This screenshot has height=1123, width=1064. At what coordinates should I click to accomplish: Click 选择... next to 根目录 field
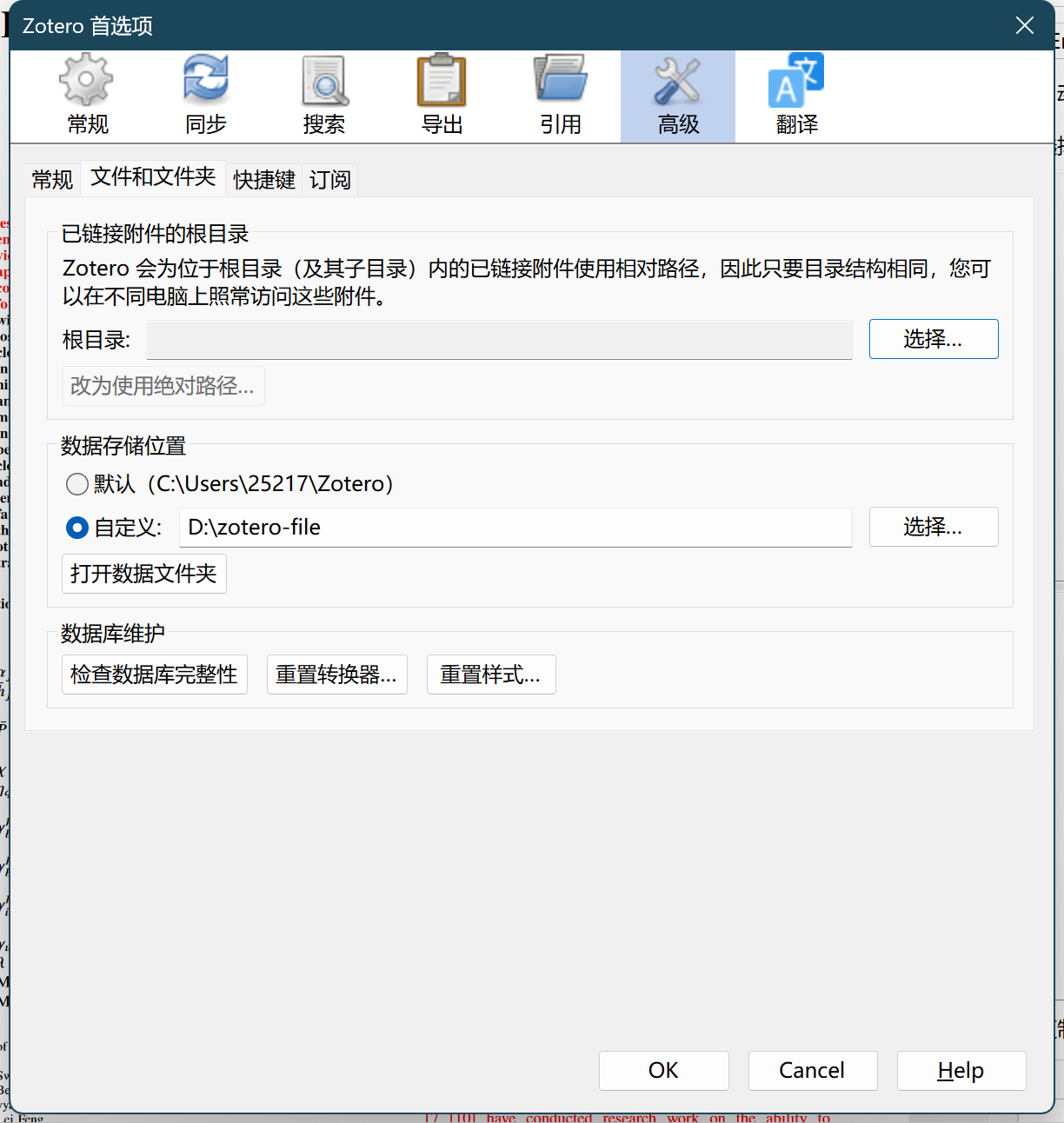click(934, 339)
